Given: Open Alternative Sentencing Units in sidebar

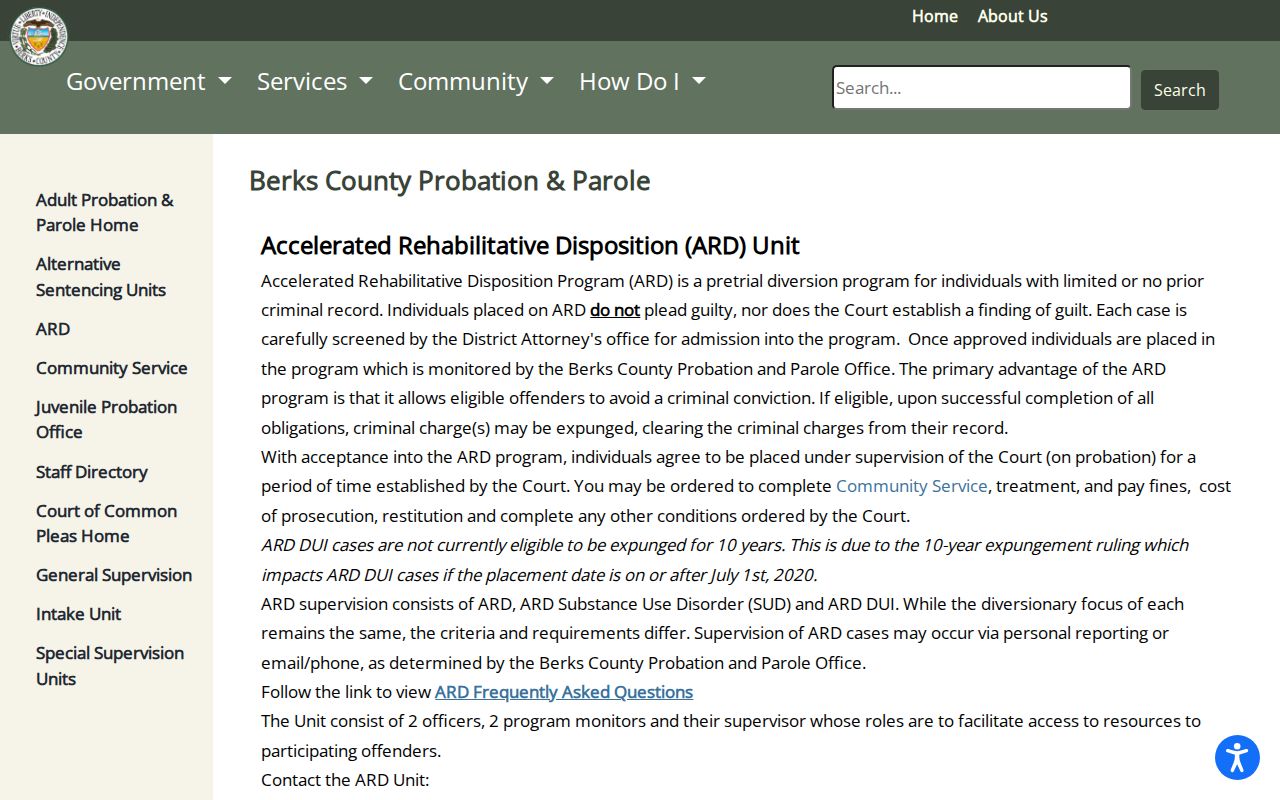Looking at the screenshot, I should tap(101, 277).
